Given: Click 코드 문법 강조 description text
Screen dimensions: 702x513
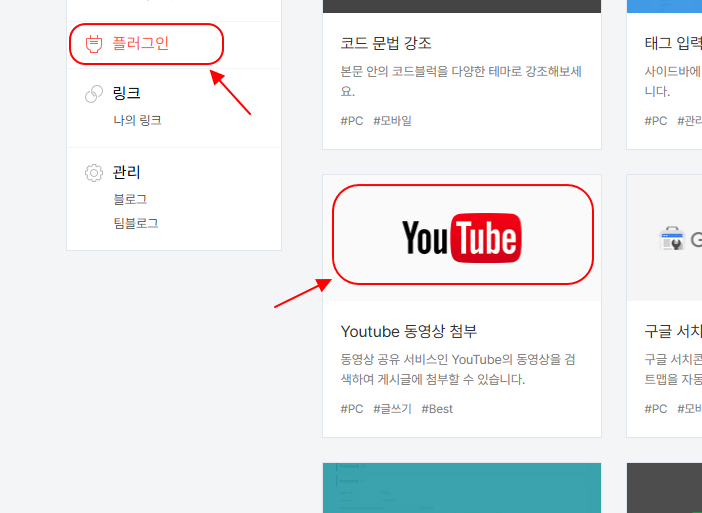Looking at the screenshot, I should pos(461,81).
